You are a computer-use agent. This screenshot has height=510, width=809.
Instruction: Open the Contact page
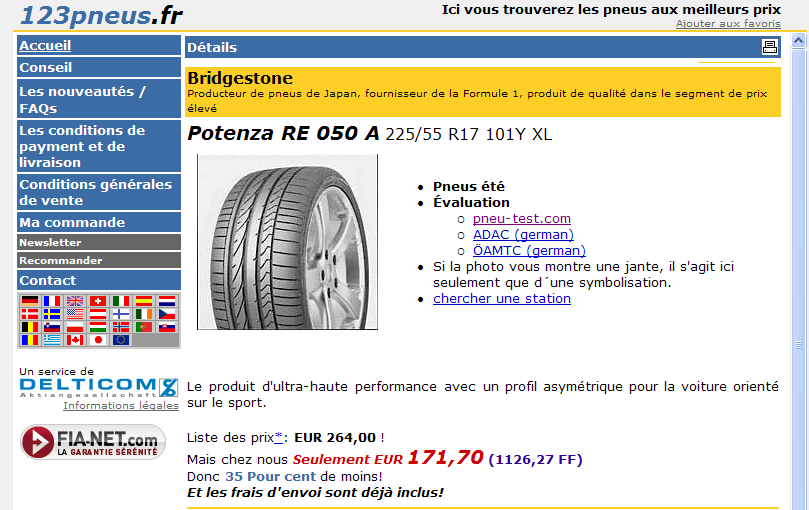(x=48, y=280)
